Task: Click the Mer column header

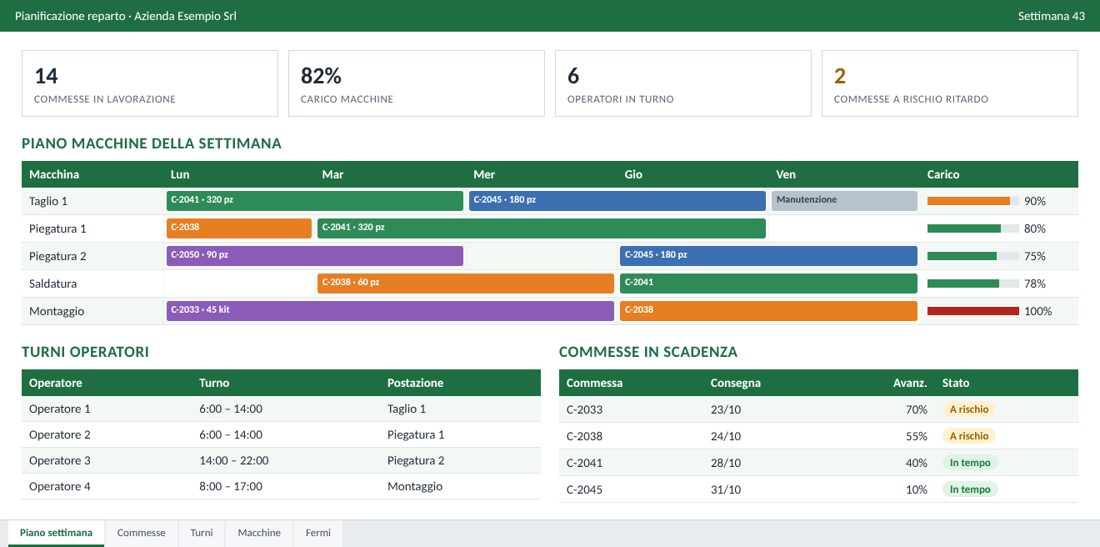Action: (x=484, y=175)
